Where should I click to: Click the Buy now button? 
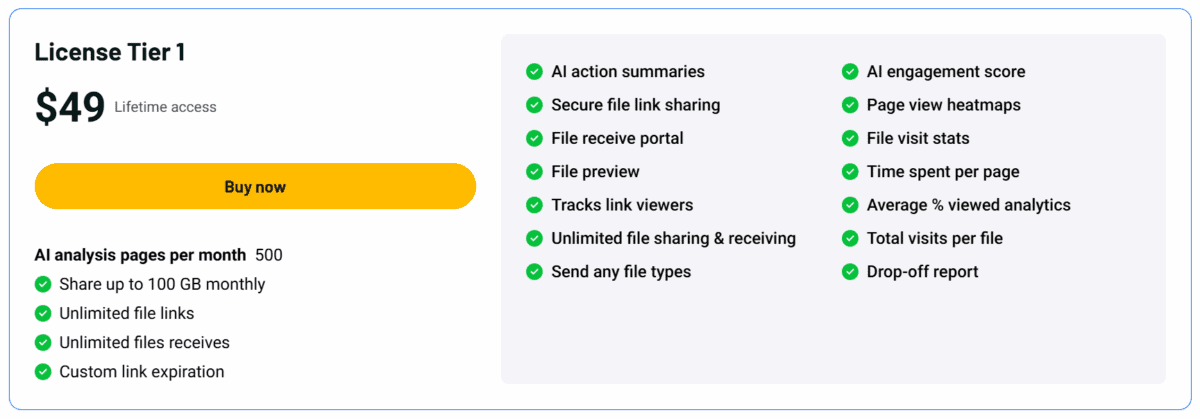[255, 186]
